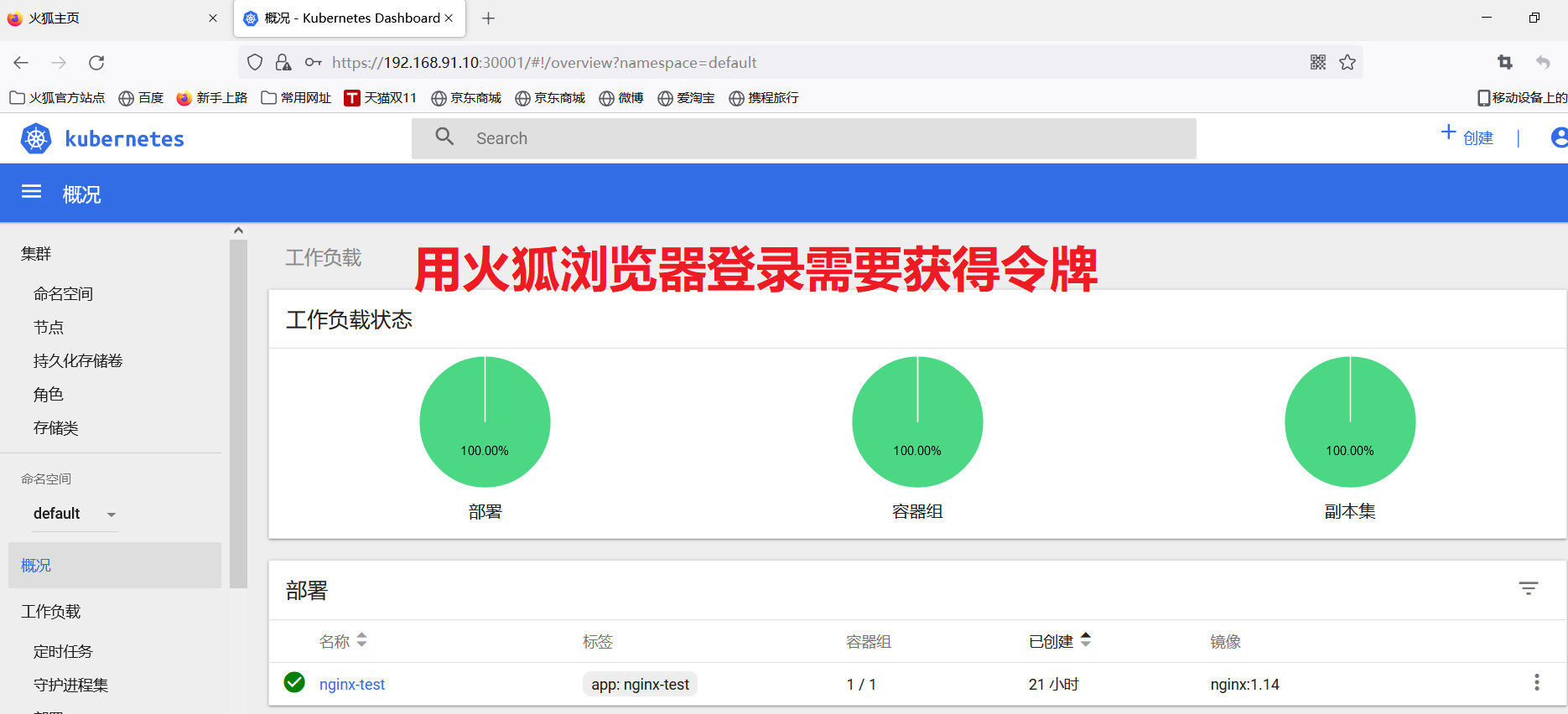
Task: Restore down the browser window
Action: (1534, 18)
